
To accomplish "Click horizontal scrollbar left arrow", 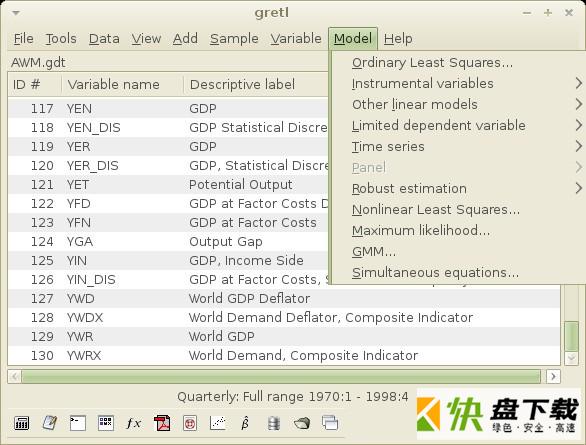I will 14,376.
